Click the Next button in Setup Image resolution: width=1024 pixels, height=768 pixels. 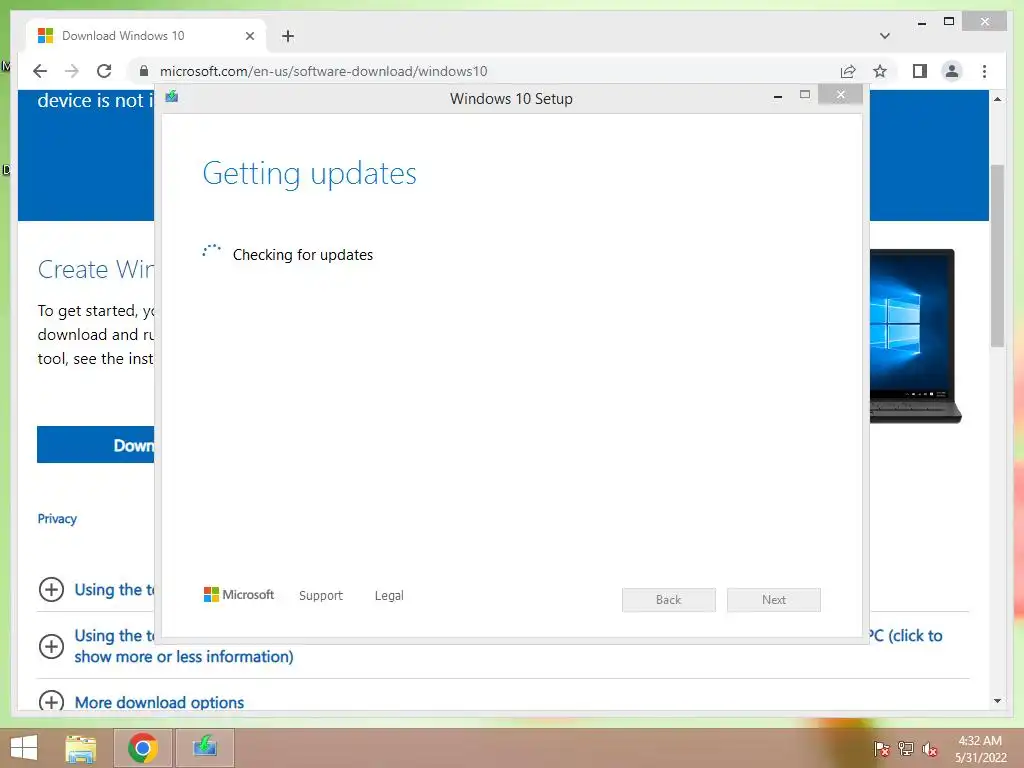774,600
